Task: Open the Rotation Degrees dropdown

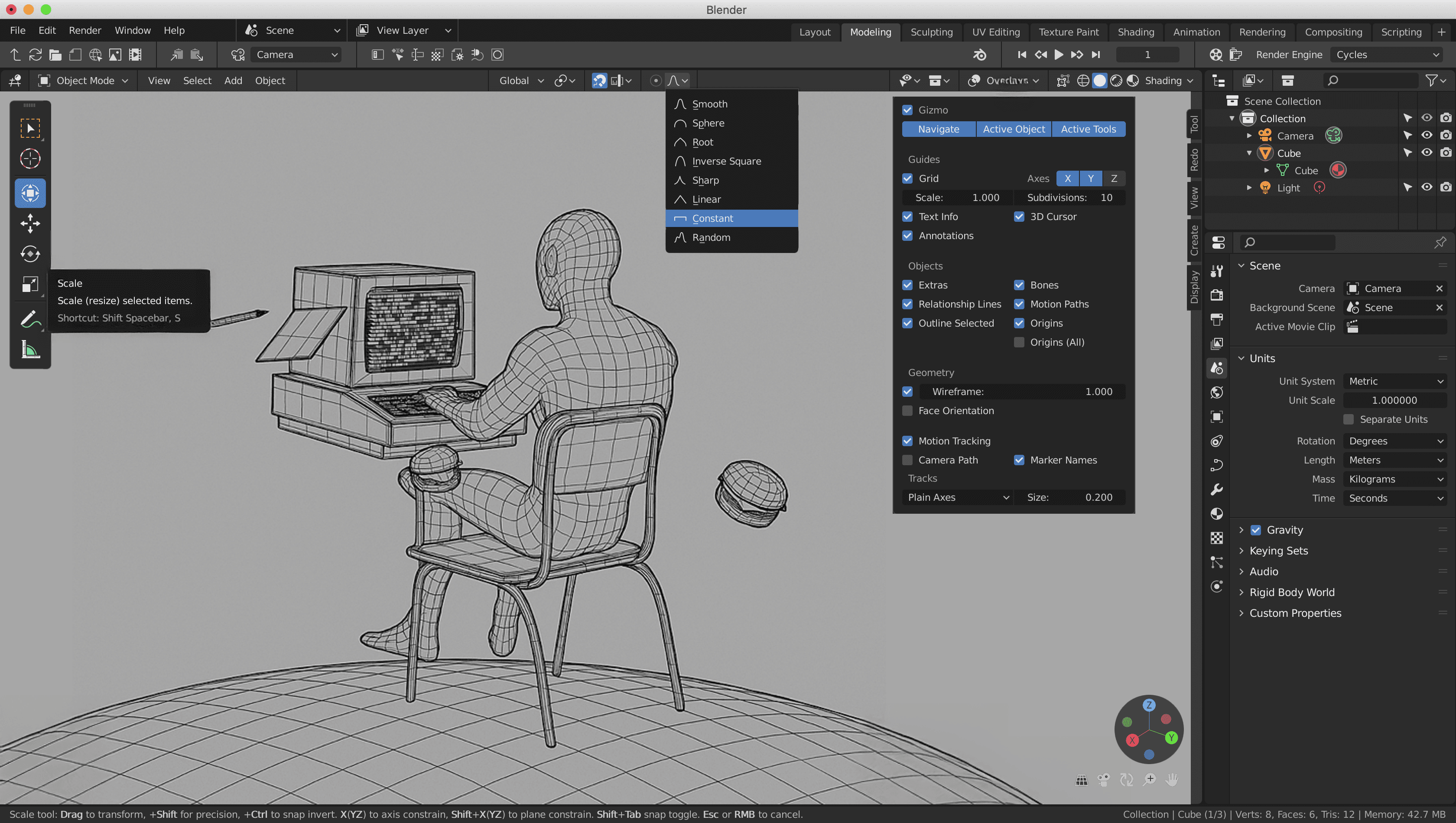Action: (1395, 441)
